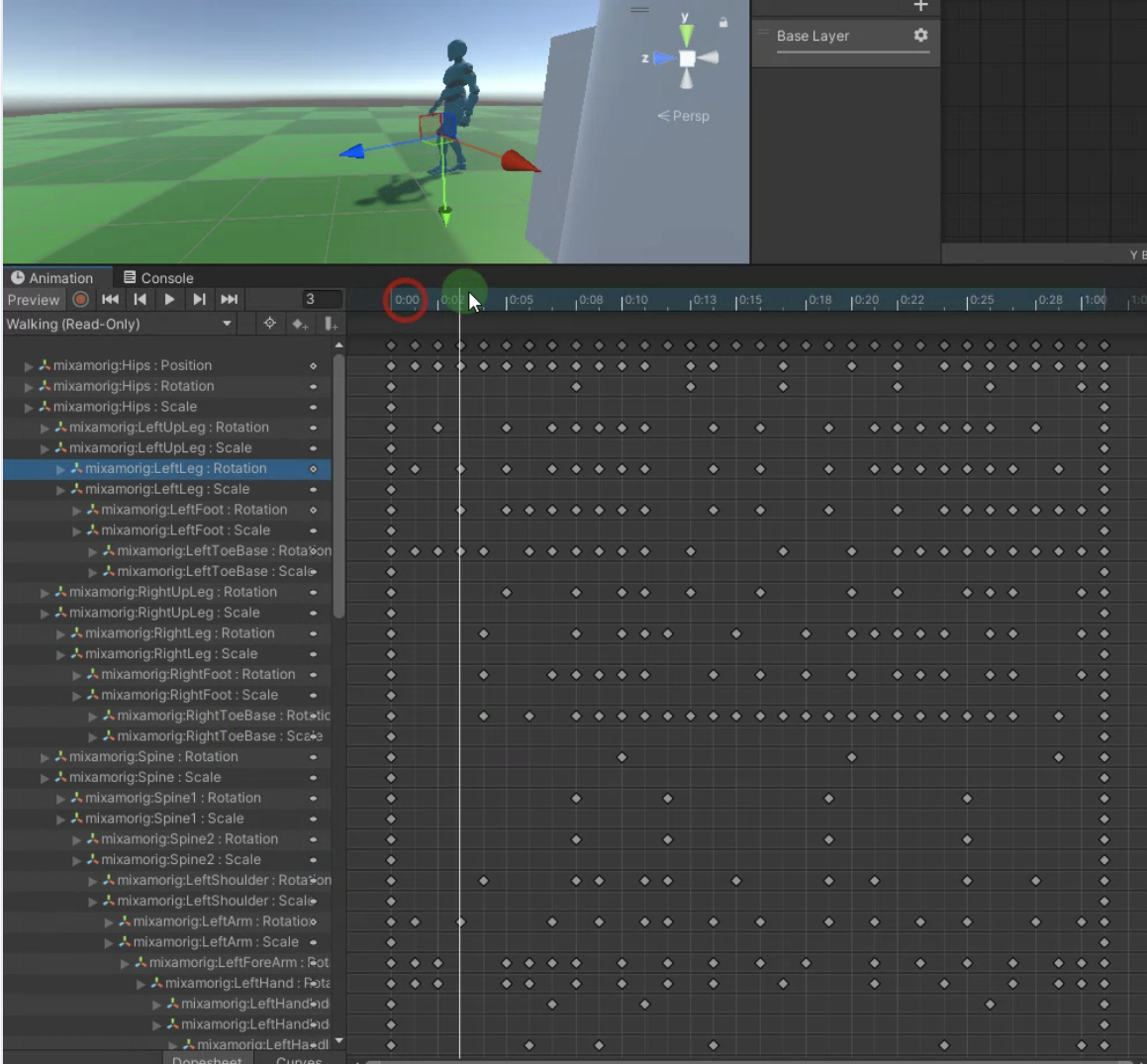Open the Curves view tab
Image resolution: width=1147 pixels, height=1064 pixels.
click(299, 1059)
